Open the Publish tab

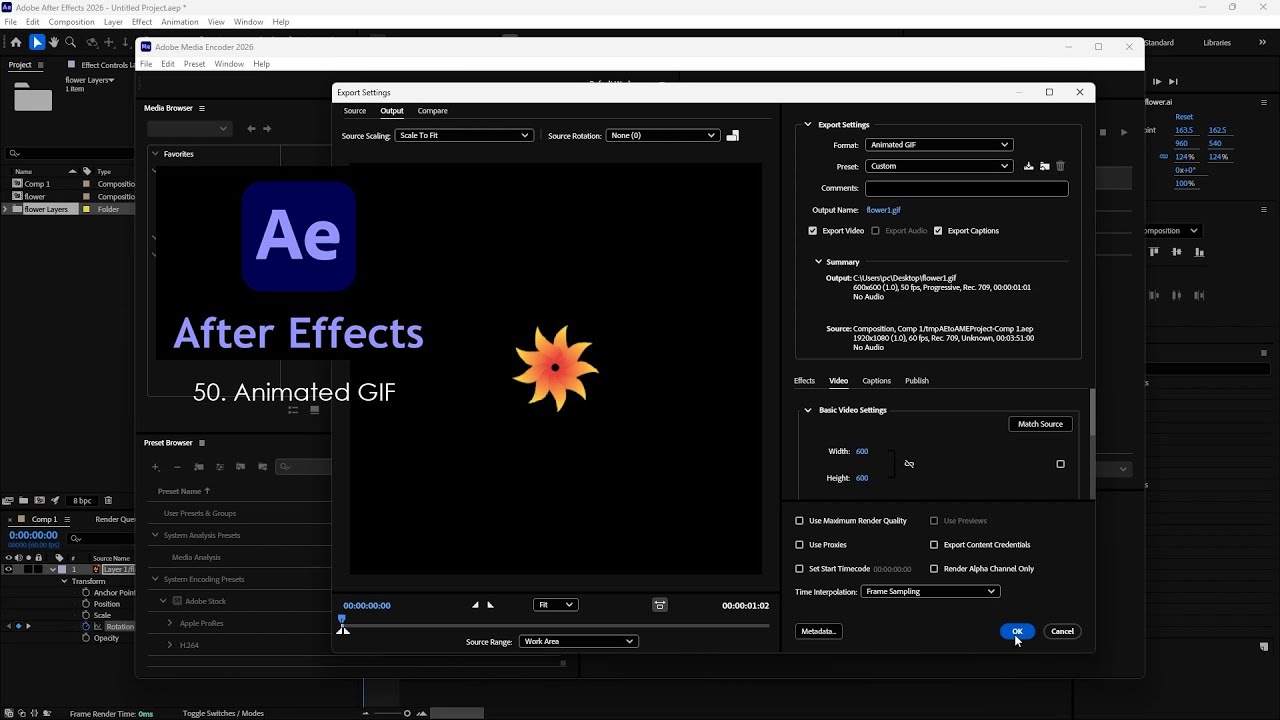917,381
